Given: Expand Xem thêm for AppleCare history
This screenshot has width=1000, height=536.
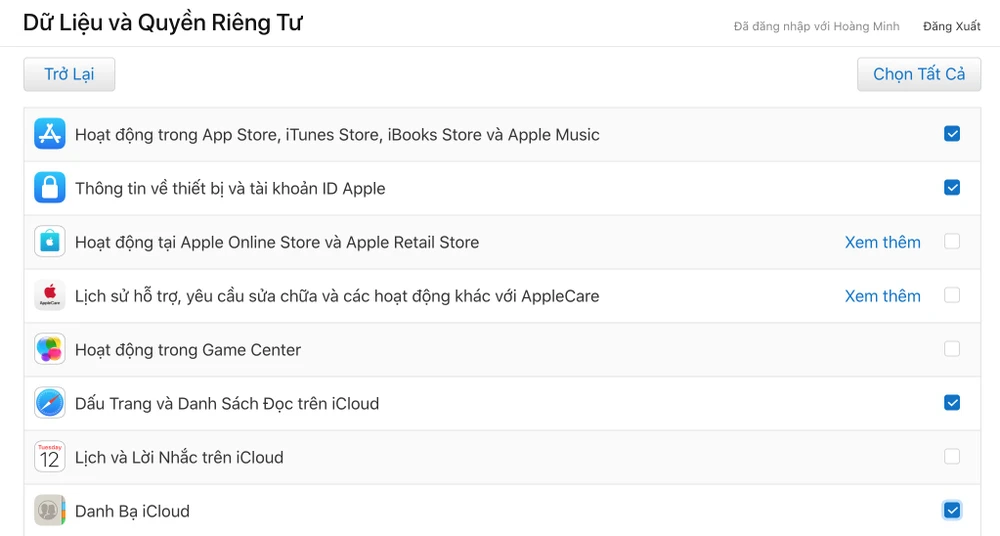Looking at the screenshot, I should pos(882,296).
